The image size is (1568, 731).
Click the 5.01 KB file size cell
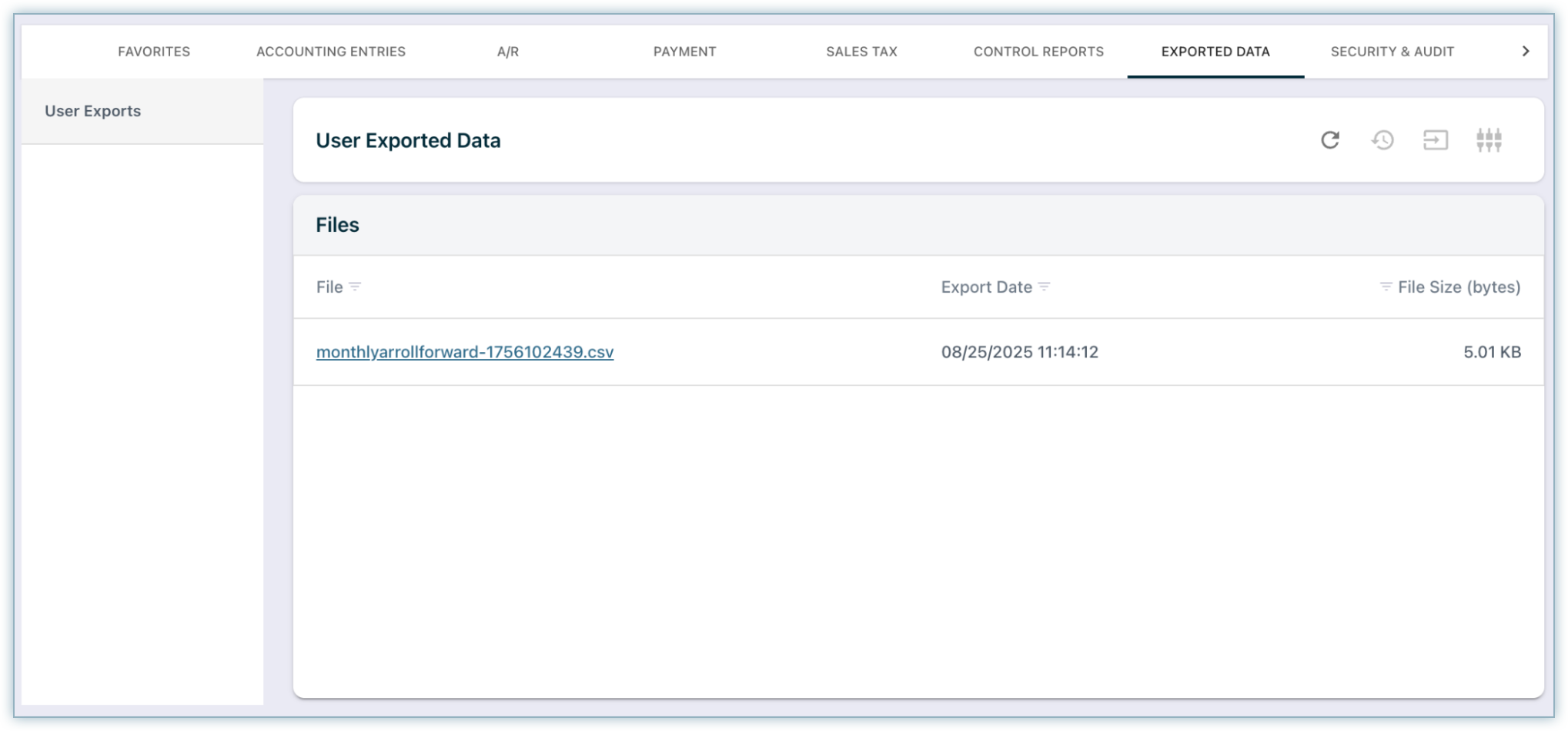coord(1491,352)
